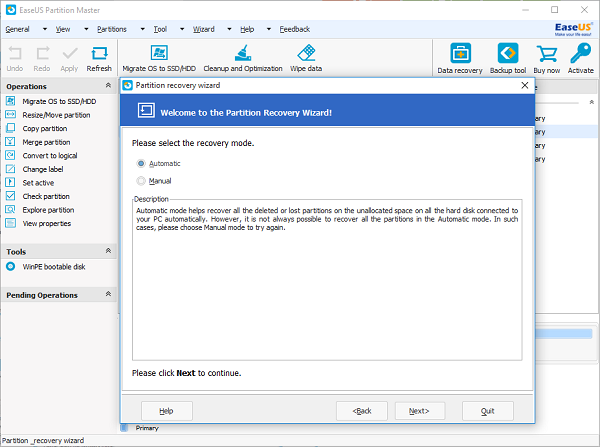600x447 pixels.
Task: Launch Cleanup and Optimization tool
Action: [243, 58]
